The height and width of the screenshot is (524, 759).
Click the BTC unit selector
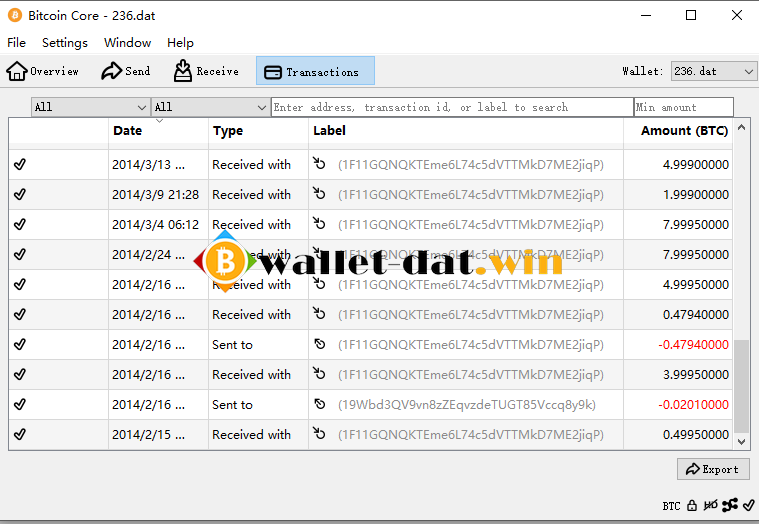(x=671, y=506)
